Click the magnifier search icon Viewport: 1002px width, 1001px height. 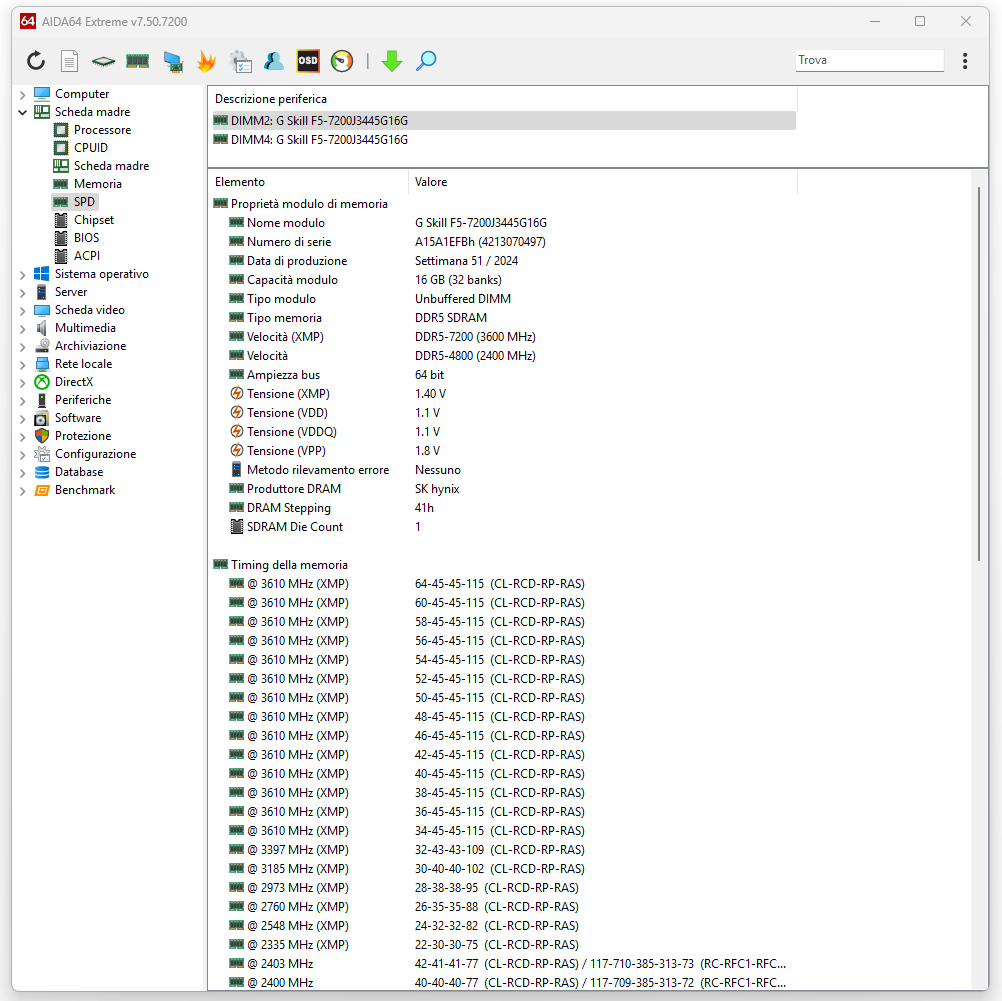[x=426, y=61]
